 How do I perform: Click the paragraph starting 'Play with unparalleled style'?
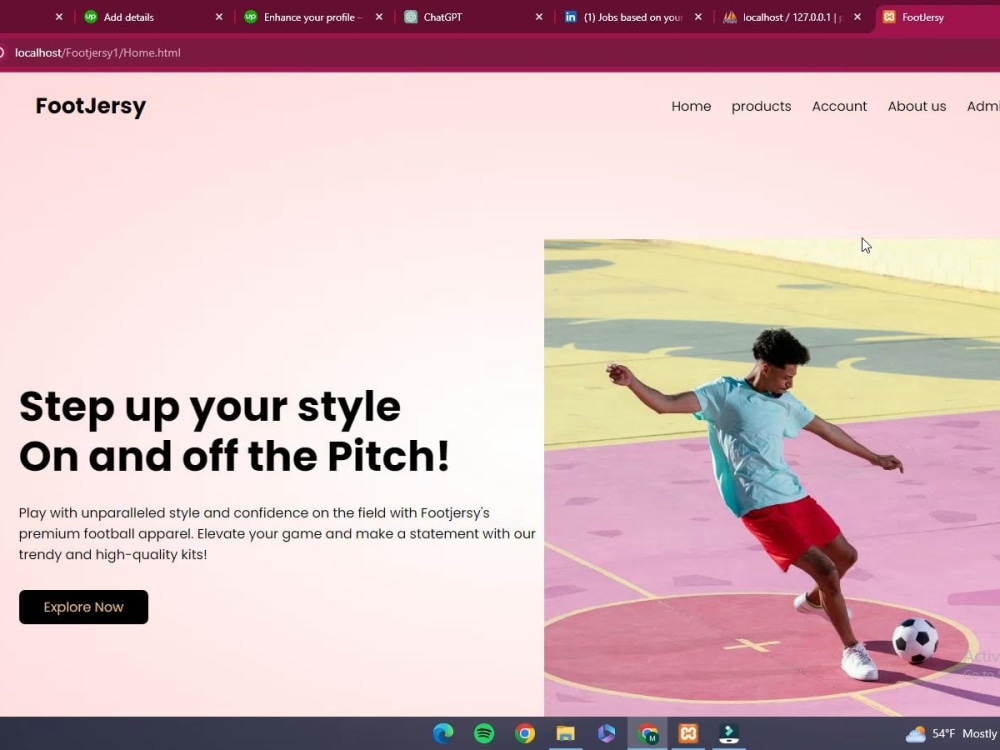(277, 534)
